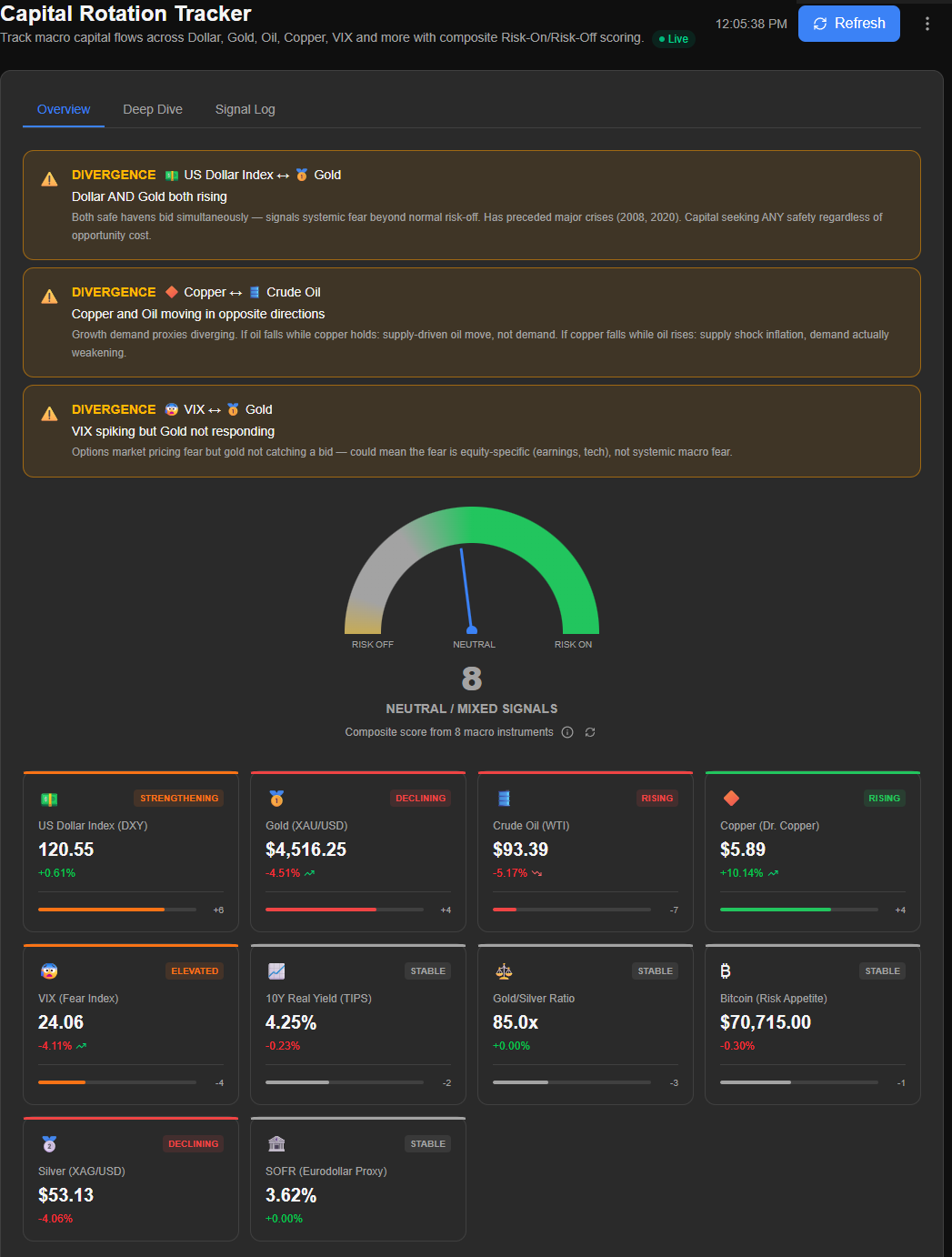Click the ELEVATED badge on the VIX card

point(195,970)
